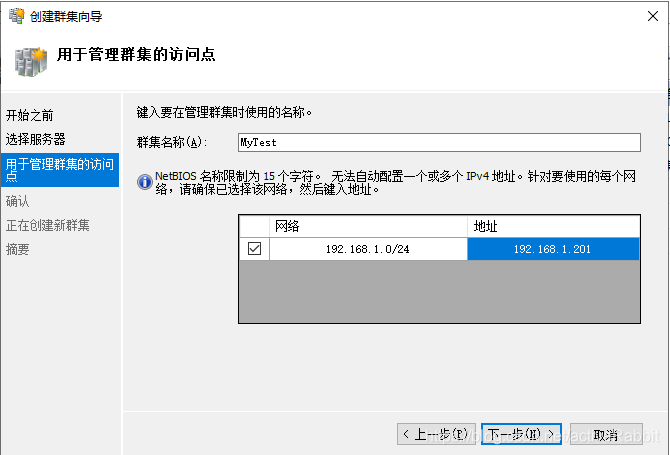
Task: Close the 创建群集向导 window
Action: (652, 16)
